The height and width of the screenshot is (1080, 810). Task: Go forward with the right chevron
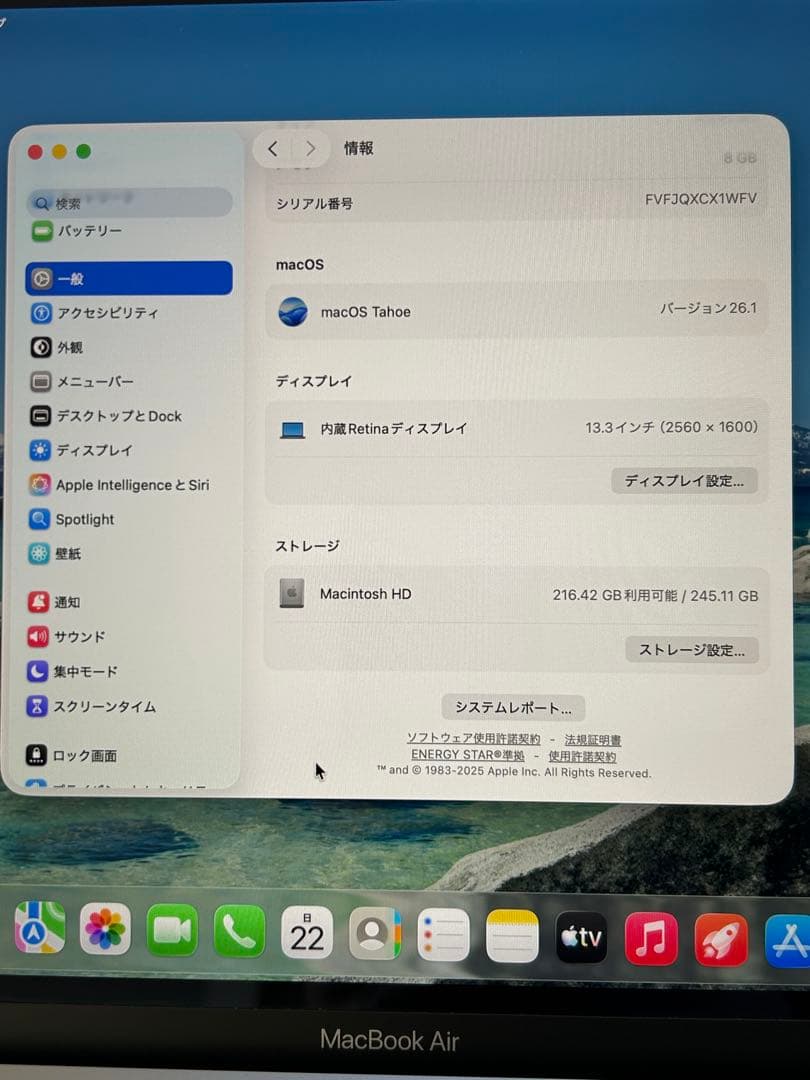point(311,148)
